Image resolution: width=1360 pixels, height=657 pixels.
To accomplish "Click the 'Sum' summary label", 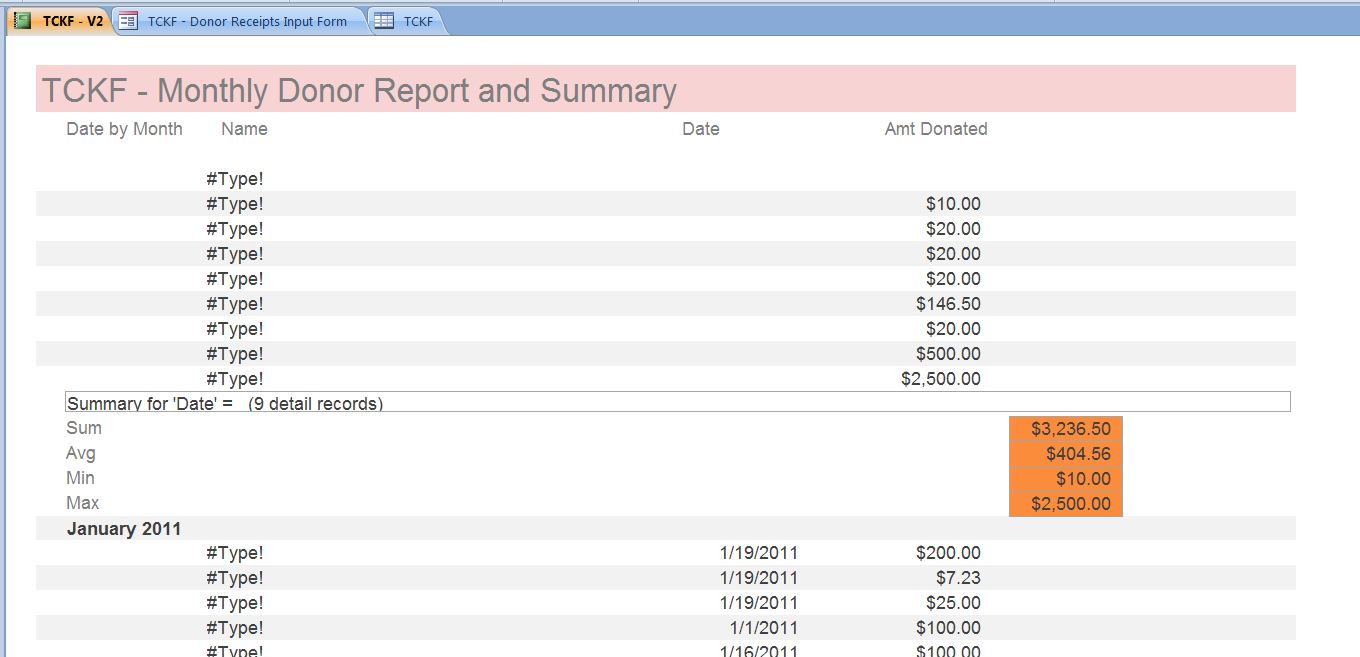I will click(84, 428).
